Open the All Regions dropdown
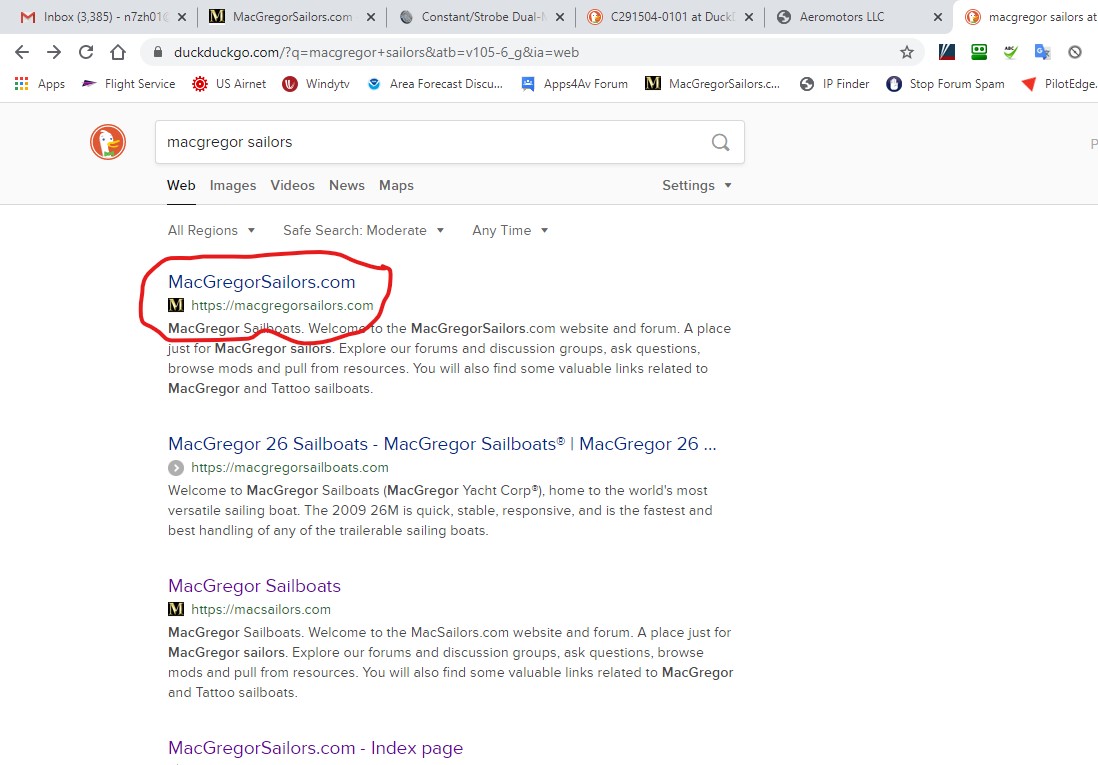Image resolution: width=1098 pixels, height=765 pixels. pos(211,230)
